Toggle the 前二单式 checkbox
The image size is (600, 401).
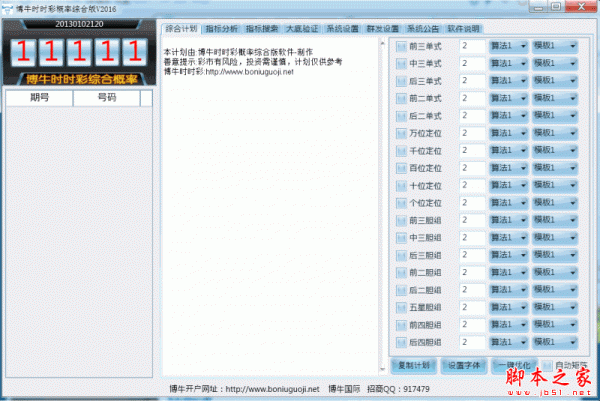coord(401,99)
